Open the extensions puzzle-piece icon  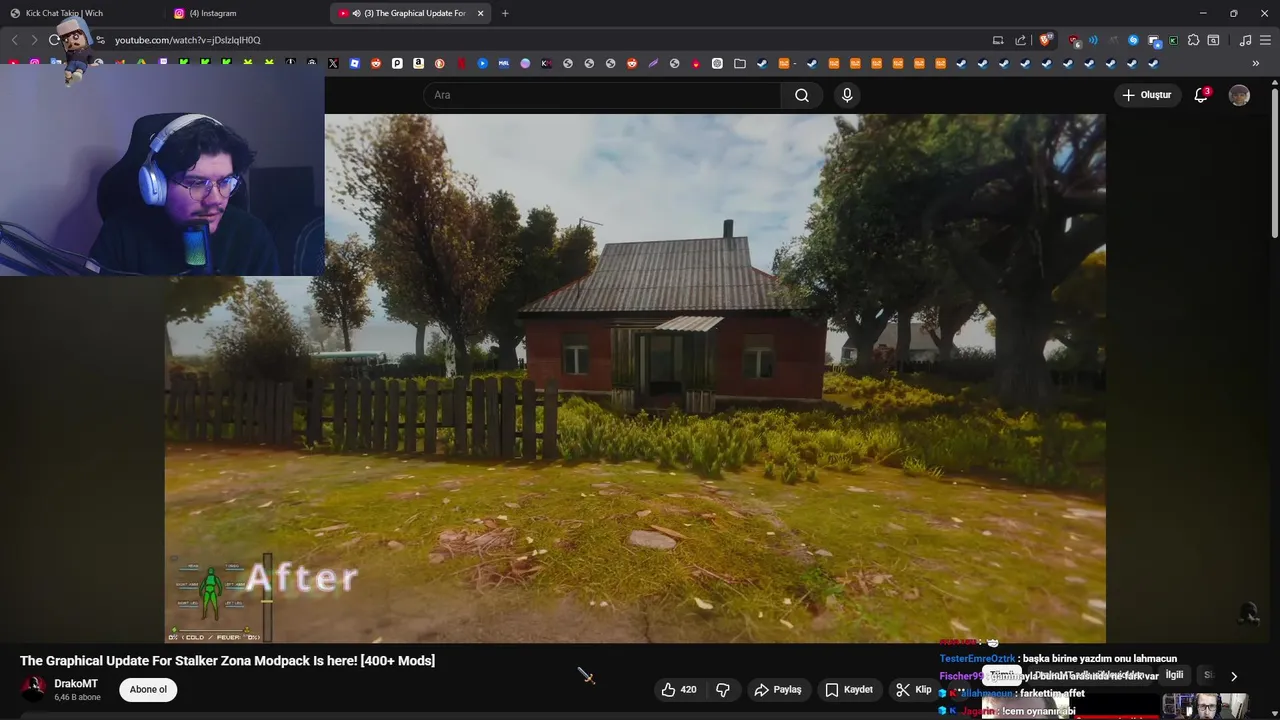point(1193,40)
